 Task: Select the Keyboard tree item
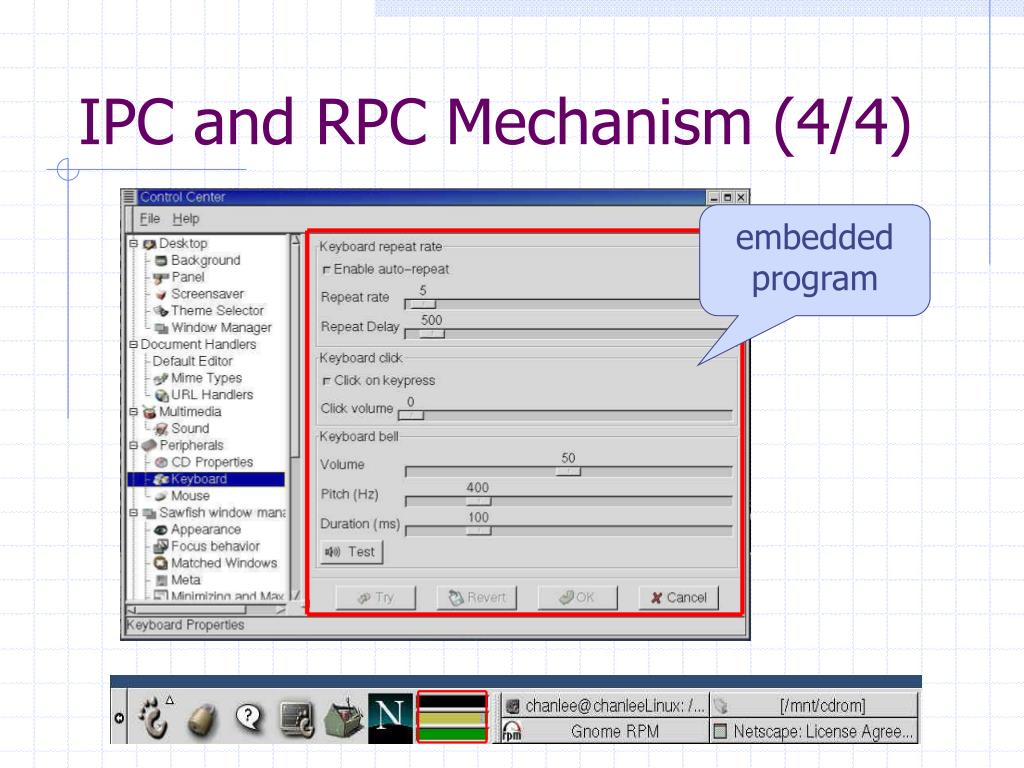tap(206, 479)
